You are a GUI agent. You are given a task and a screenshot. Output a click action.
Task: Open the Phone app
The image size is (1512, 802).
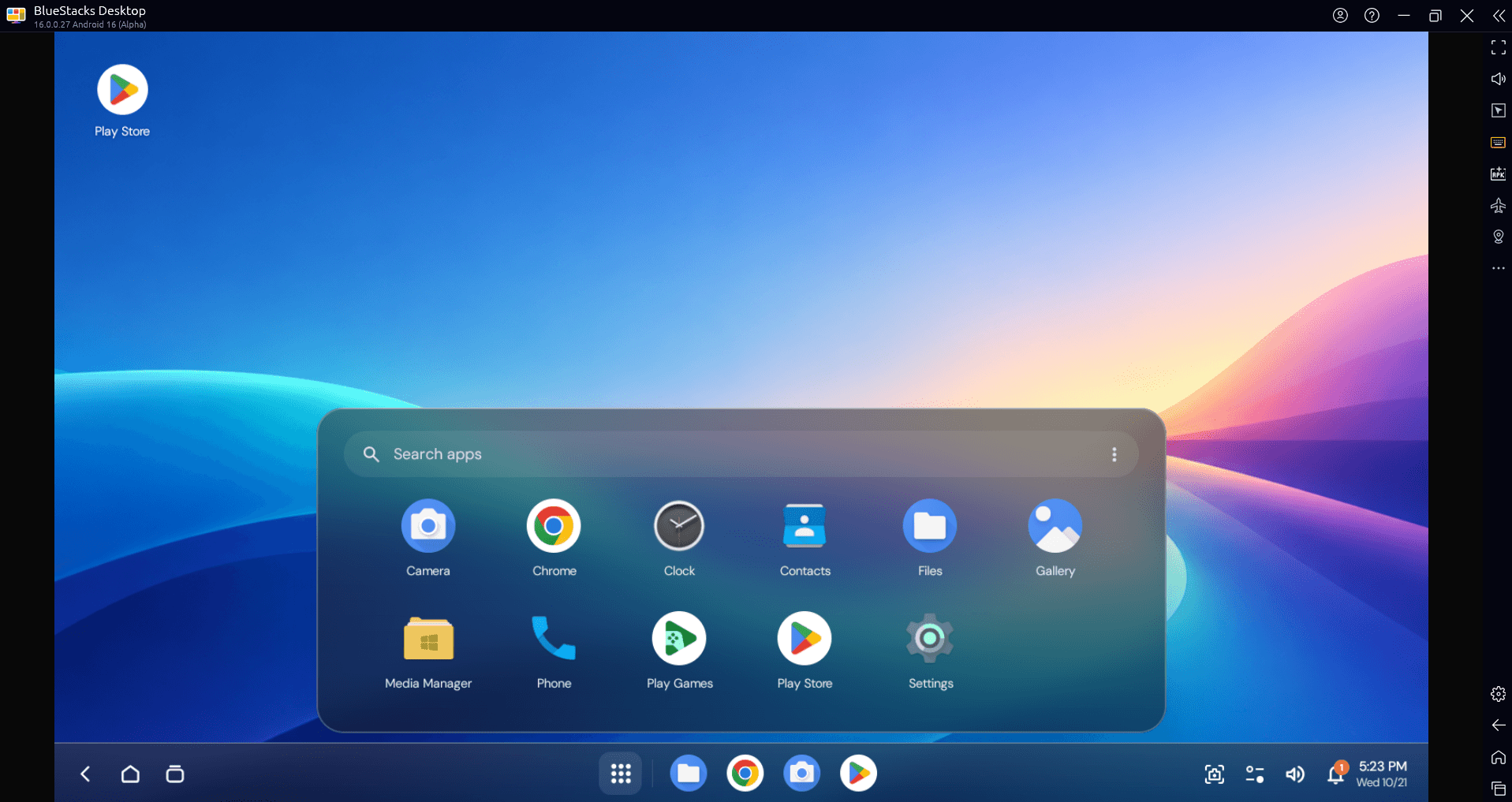[x=554, y=639]
